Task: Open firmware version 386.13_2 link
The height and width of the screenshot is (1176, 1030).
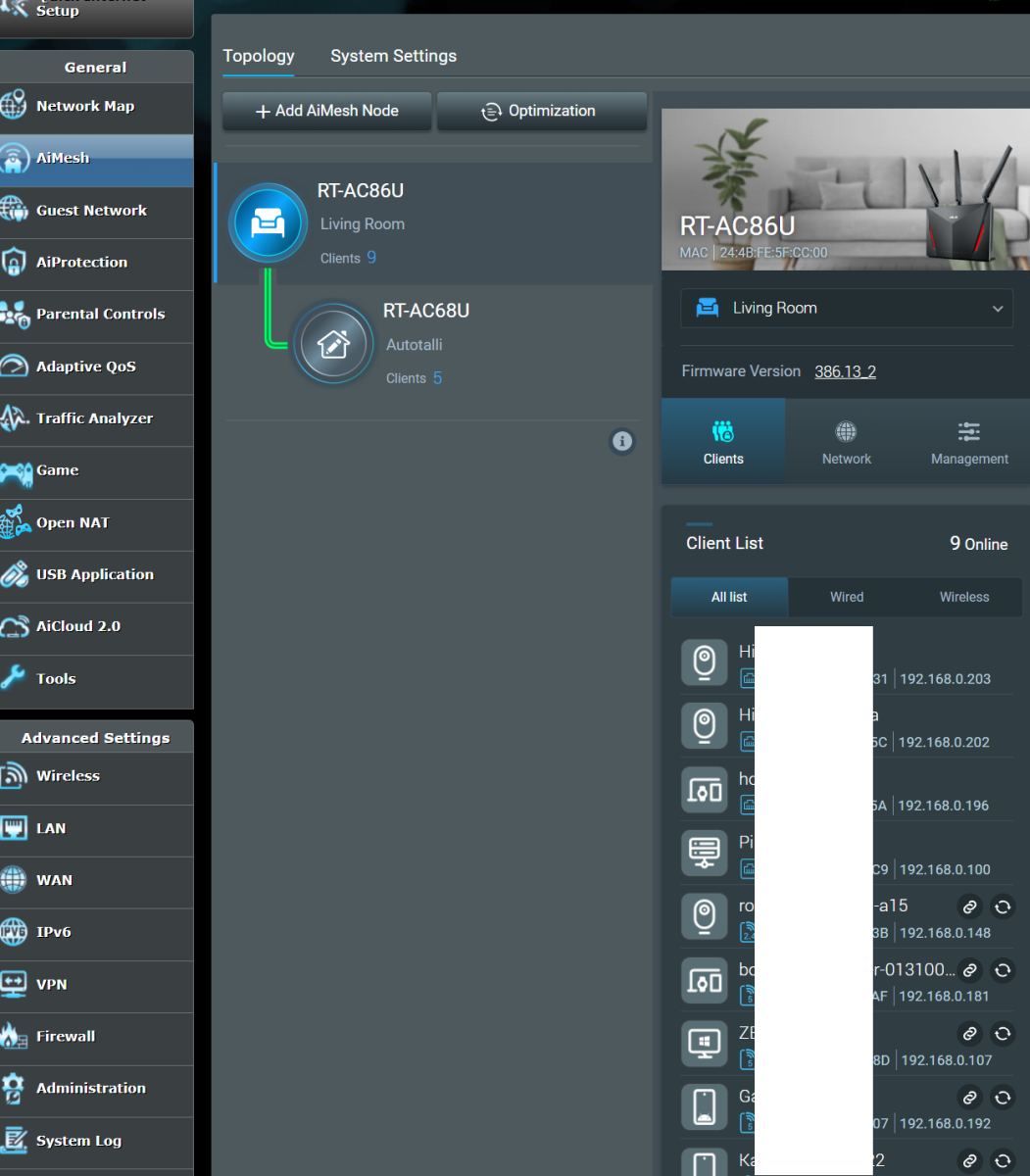Action: click(x=846, y=371)
